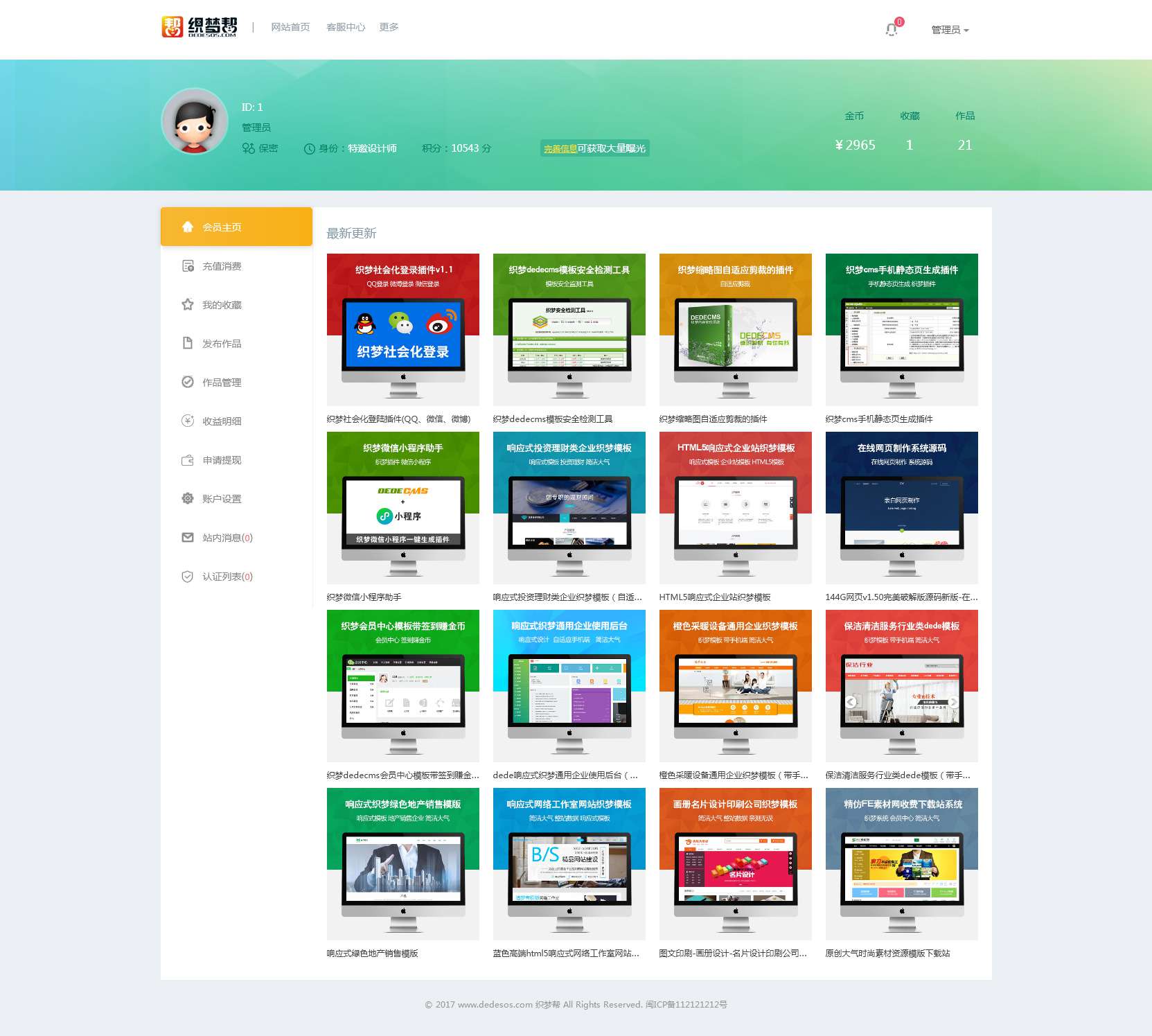Select 我的收藏 sidebar label

point(222,305)
